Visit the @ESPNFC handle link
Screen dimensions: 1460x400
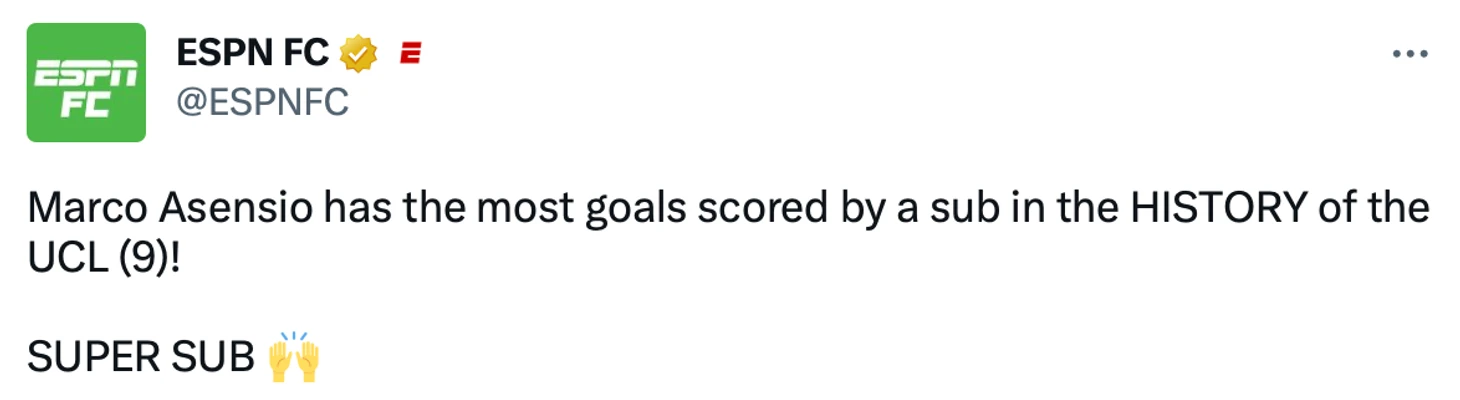(262, 101)
